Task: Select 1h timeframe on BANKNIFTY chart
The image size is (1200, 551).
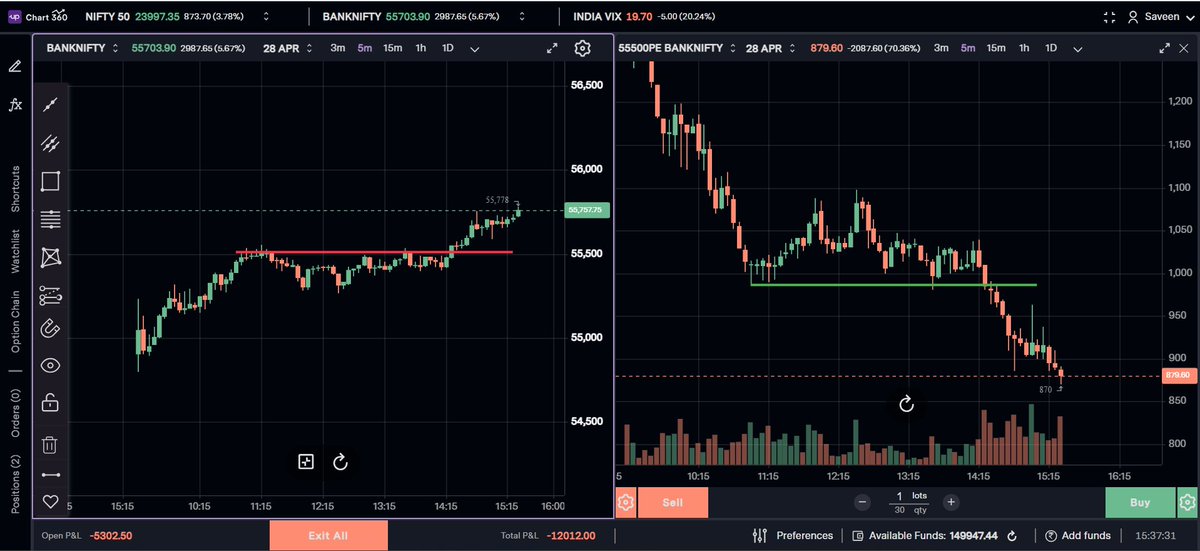Action: (421, 48)
